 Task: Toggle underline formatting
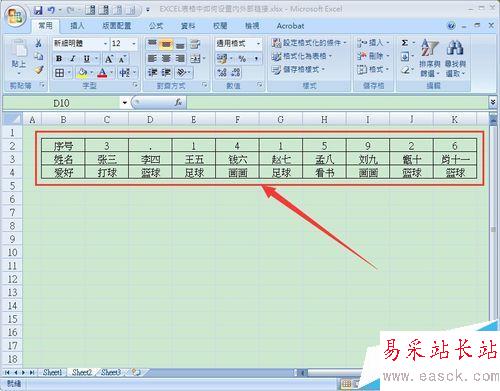87,59
